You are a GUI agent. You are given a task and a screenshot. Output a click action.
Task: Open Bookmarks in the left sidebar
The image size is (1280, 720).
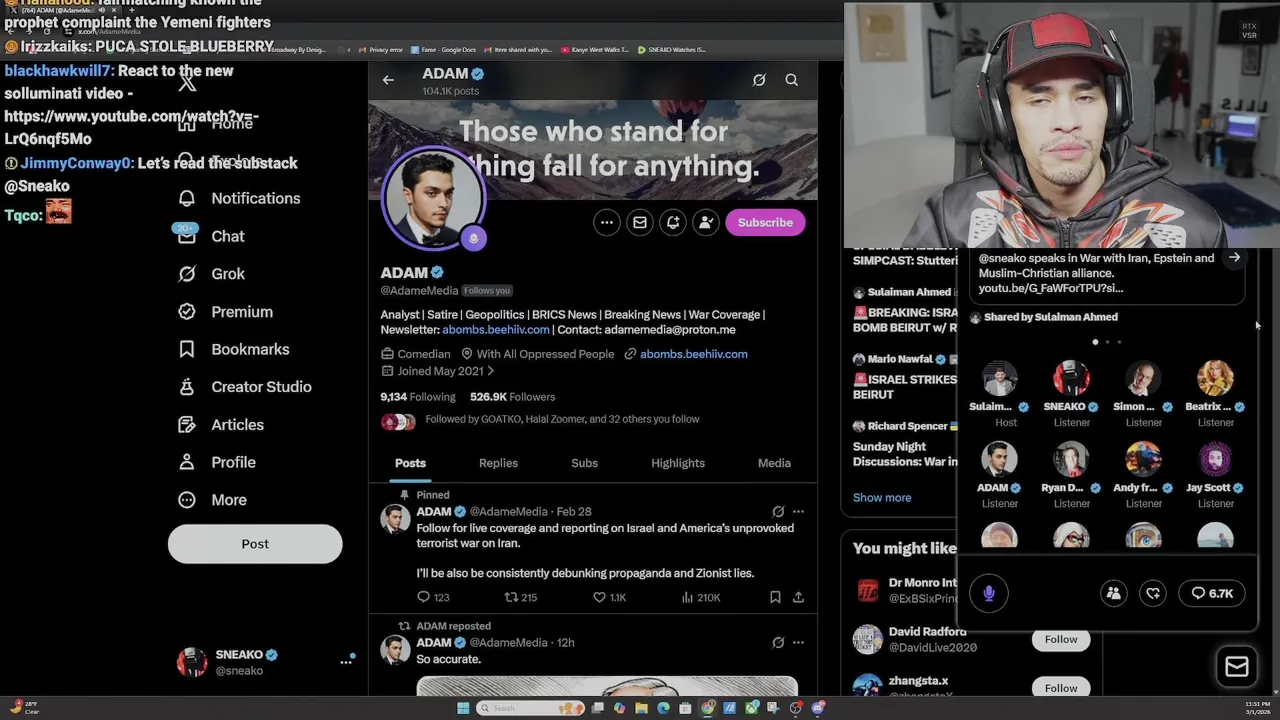[233, 349]
